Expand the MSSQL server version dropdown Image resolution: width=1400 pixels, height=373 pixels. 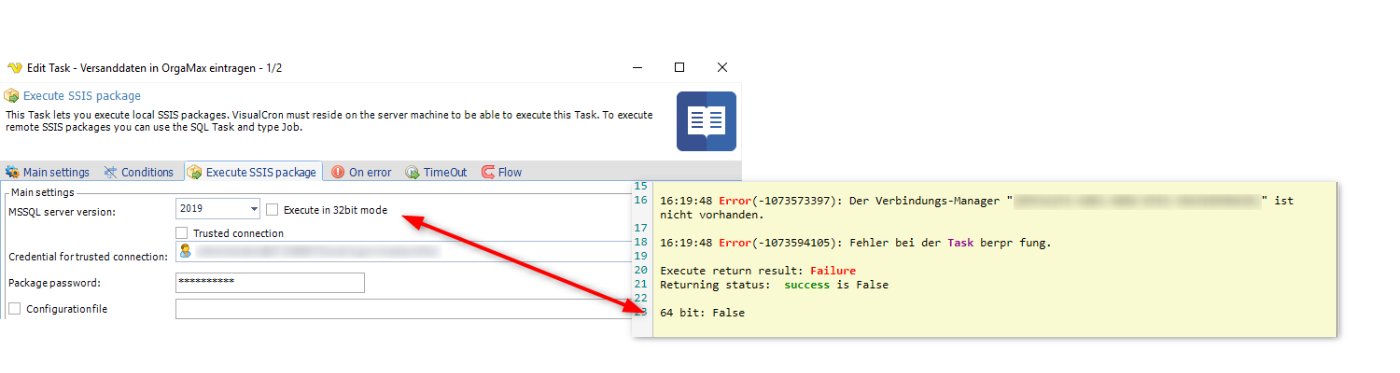click(218, 210)
